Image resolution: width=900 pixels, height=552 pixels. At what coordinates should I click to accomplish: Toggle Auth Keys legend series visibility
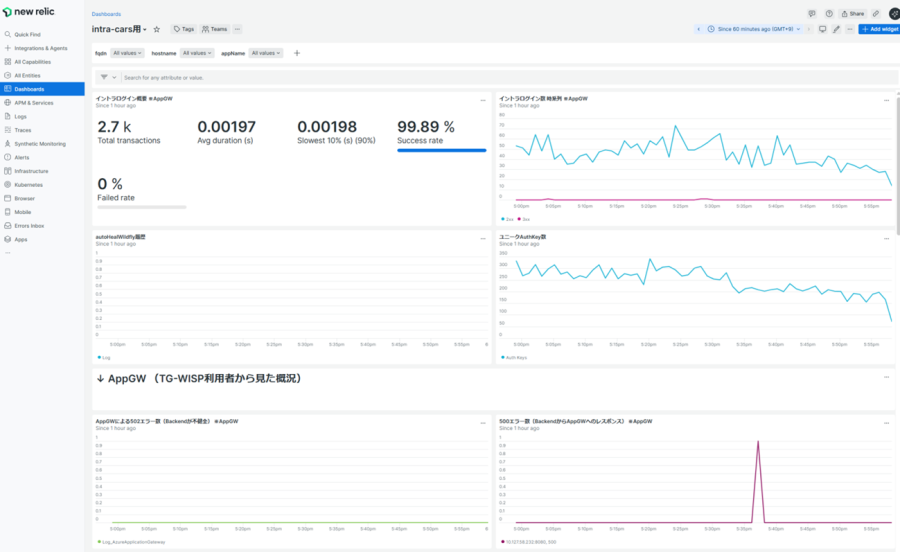[514, 357]
